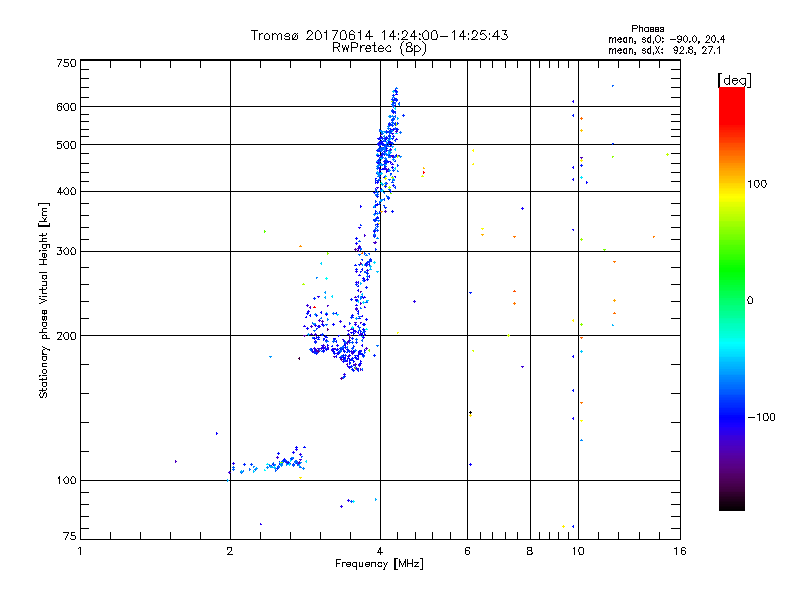This screenshot has height=600, width=800.
Task: Click the 0 label on color bar
Action: (750, 301)
